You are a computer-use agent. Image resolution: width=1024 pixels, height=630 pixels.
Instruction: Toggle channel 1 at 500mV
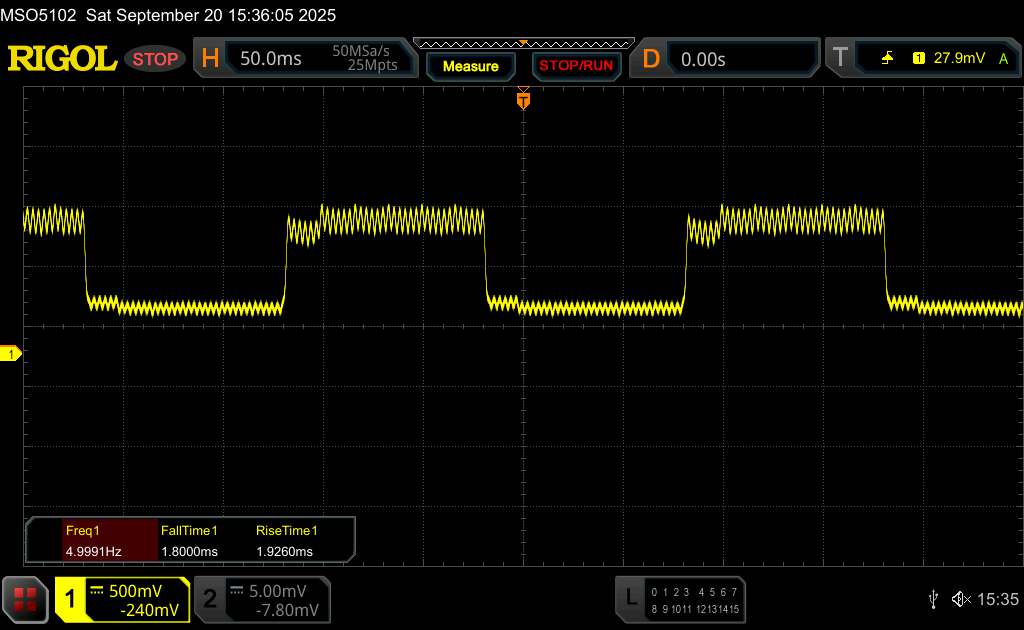coord(122,599)
